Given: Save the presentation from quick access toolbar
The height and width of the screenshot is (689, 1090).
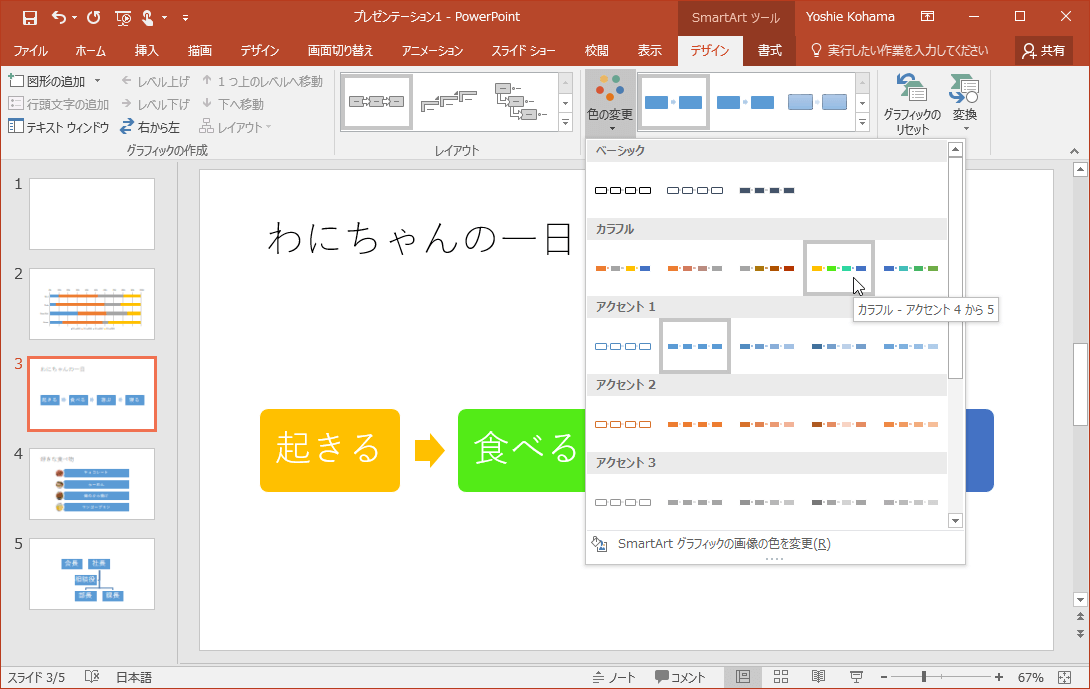Looking at the screenshot, I should (x=29, y=17).
